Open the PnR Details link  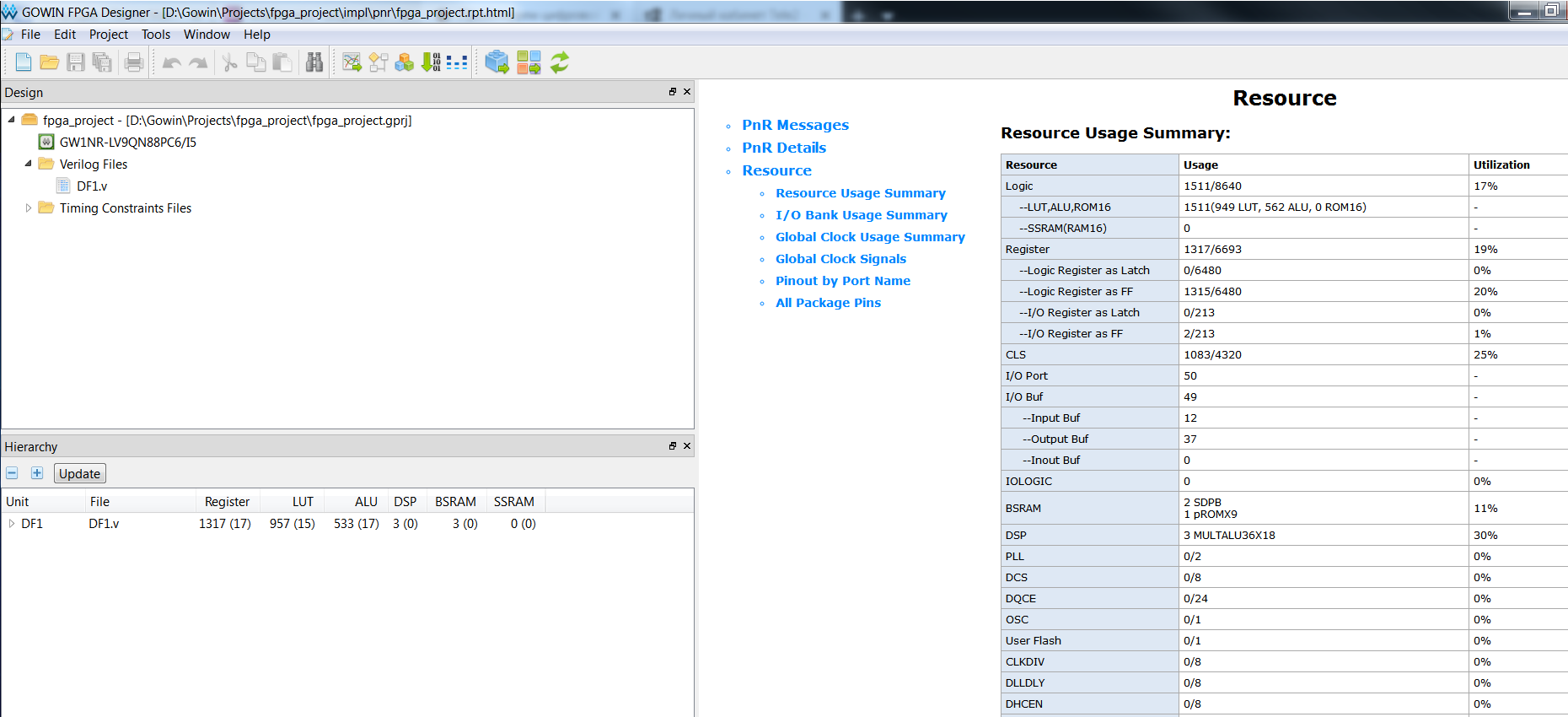[x=784, y=148]
